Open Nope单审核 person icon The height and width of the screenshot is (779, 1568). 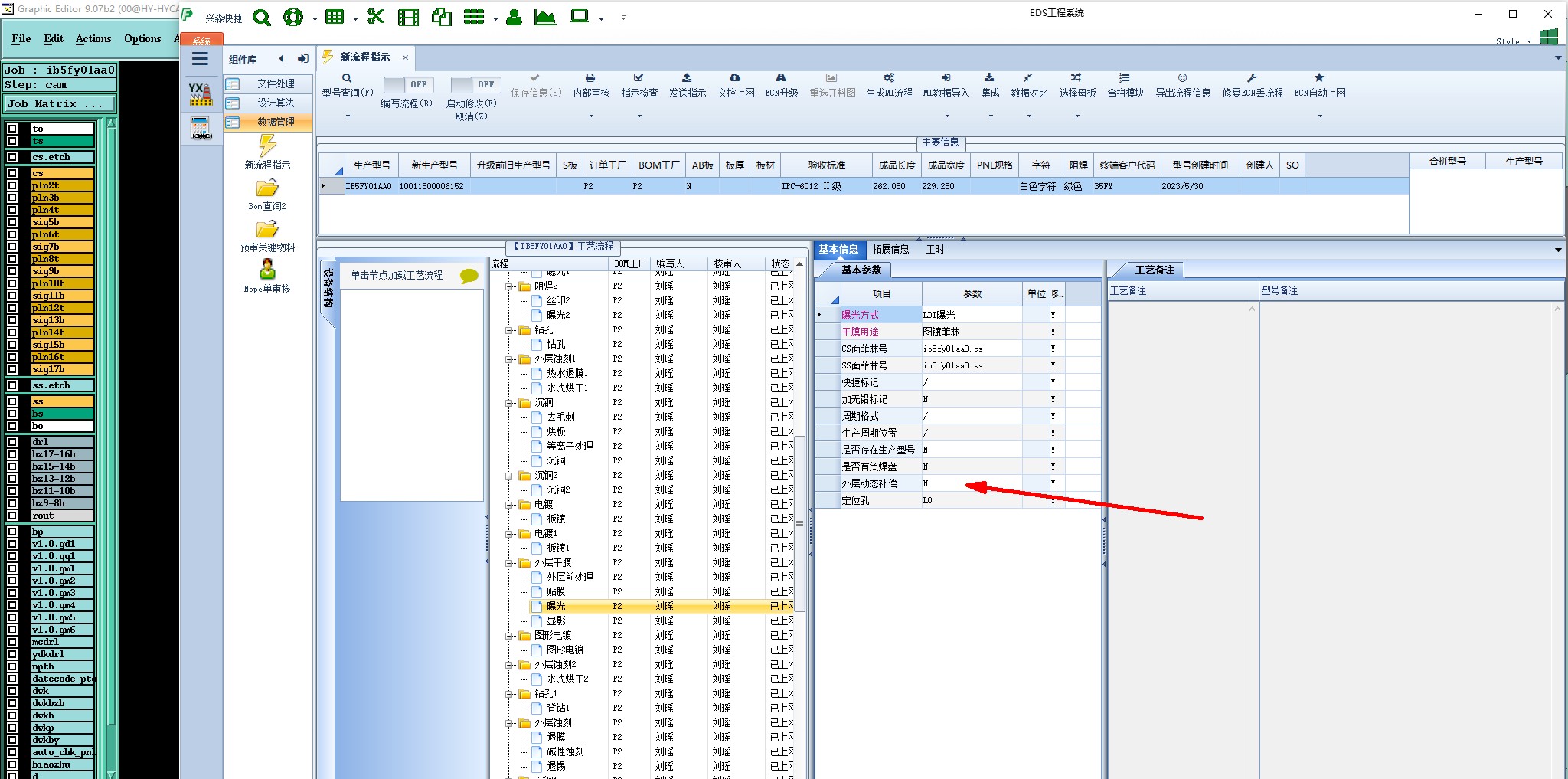pyautogui.click(x=267, y=277)
